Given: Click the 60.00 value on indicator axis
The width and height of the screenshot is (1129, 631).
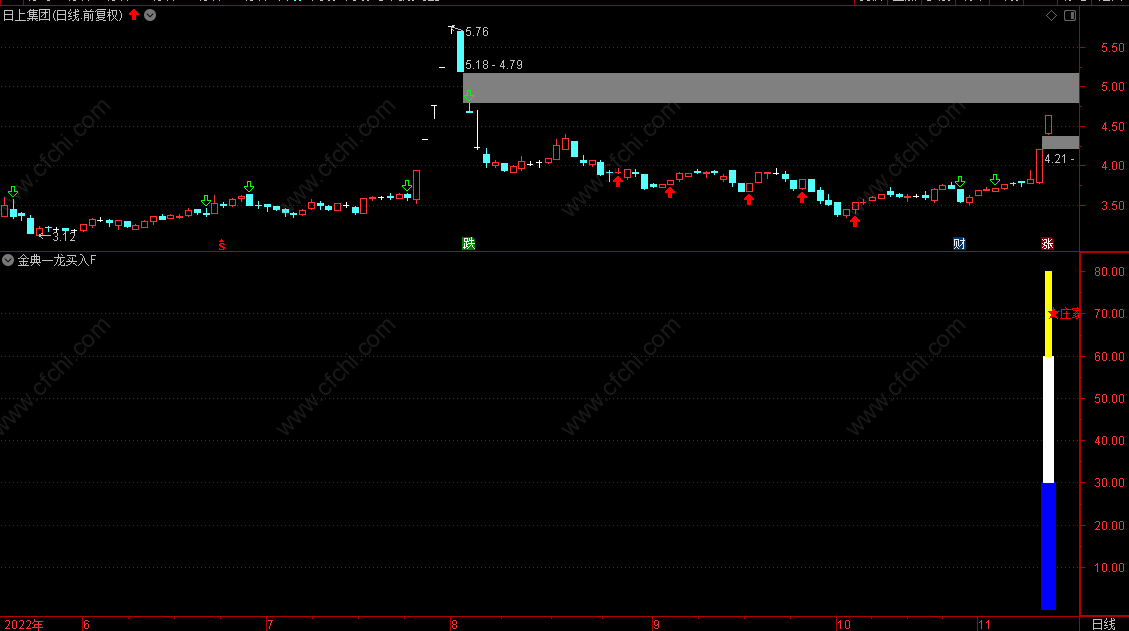Looking at the screenshot, I should tap(1110, 357).
